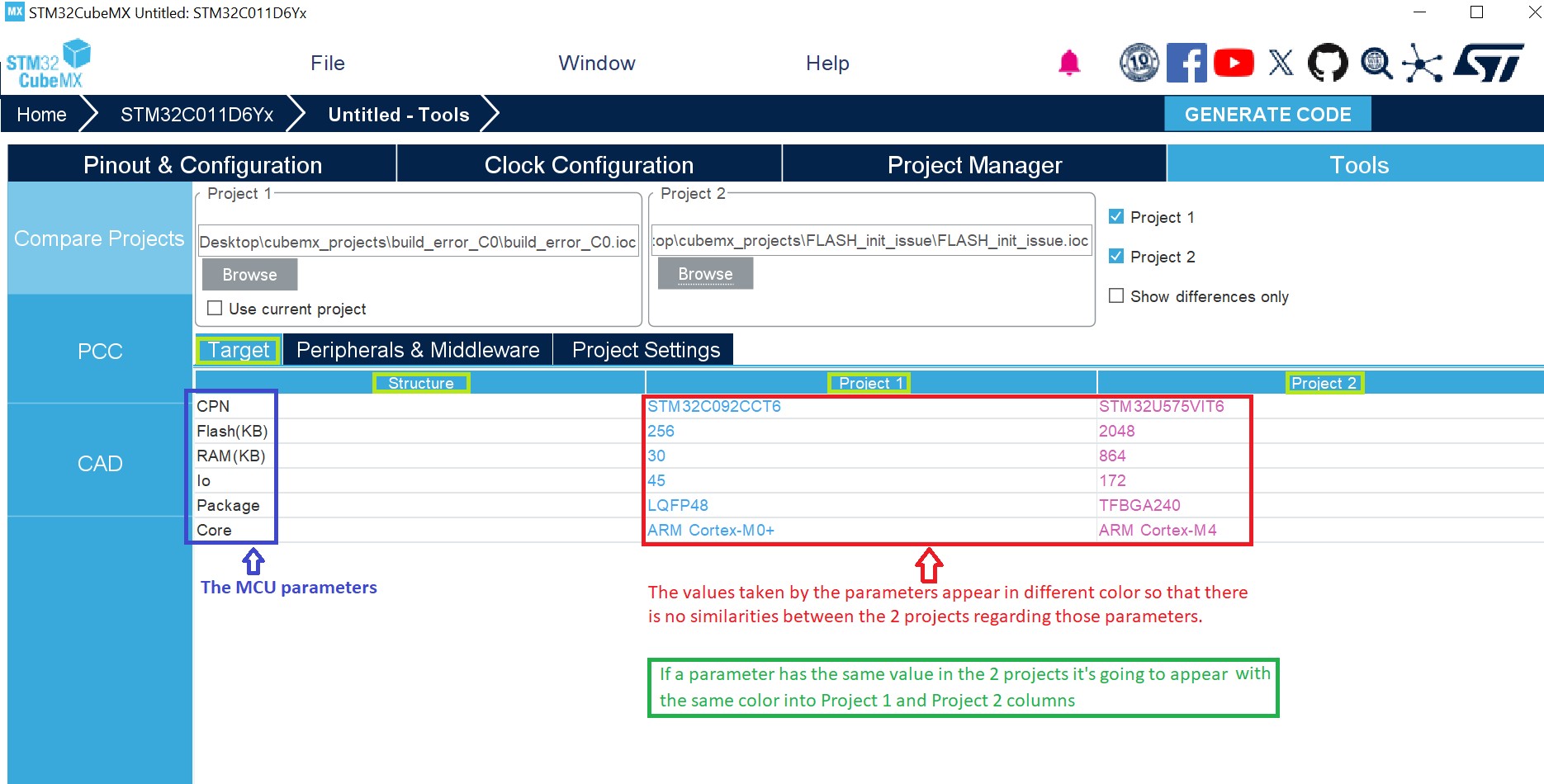Toggle the Project 1 checkbox
The height and width of the screenshot is (784, 1544).
(1116, 216)
